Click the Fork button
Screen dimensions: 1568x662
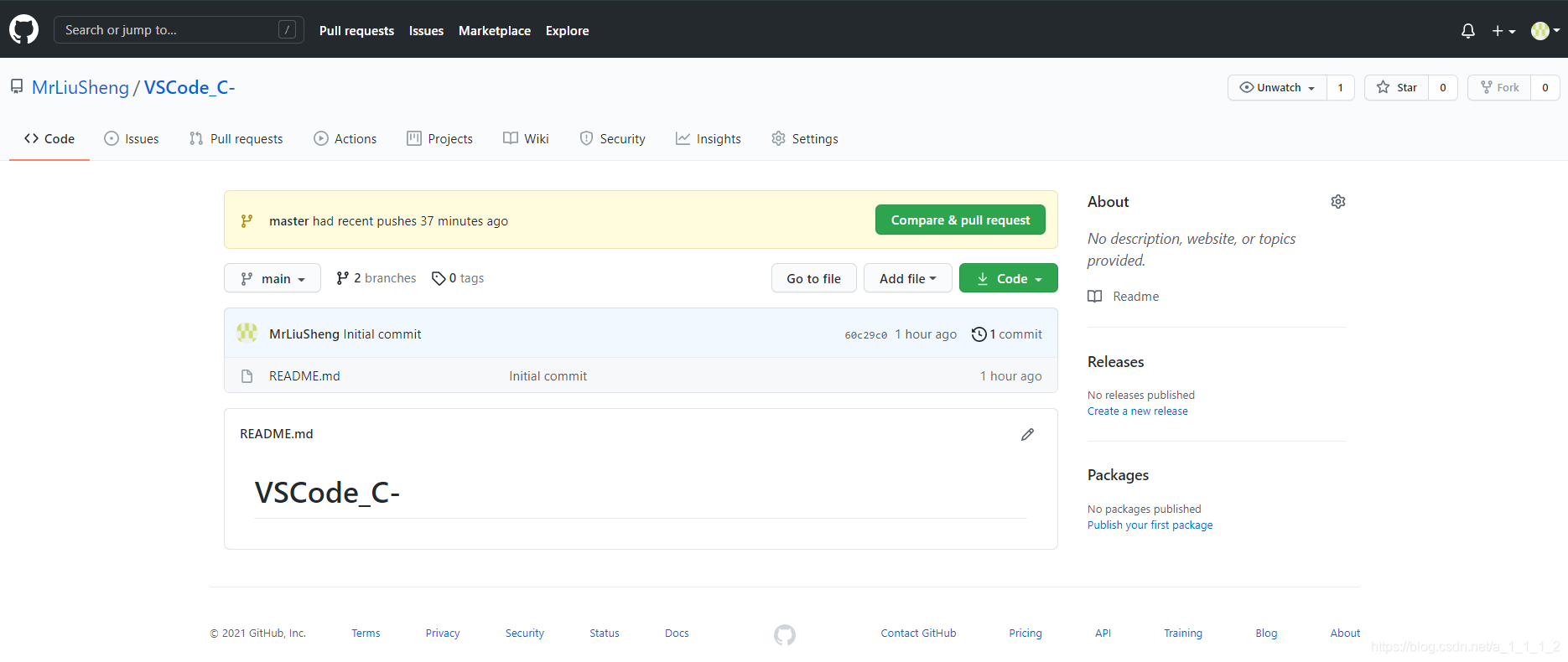click(1499, 87)
